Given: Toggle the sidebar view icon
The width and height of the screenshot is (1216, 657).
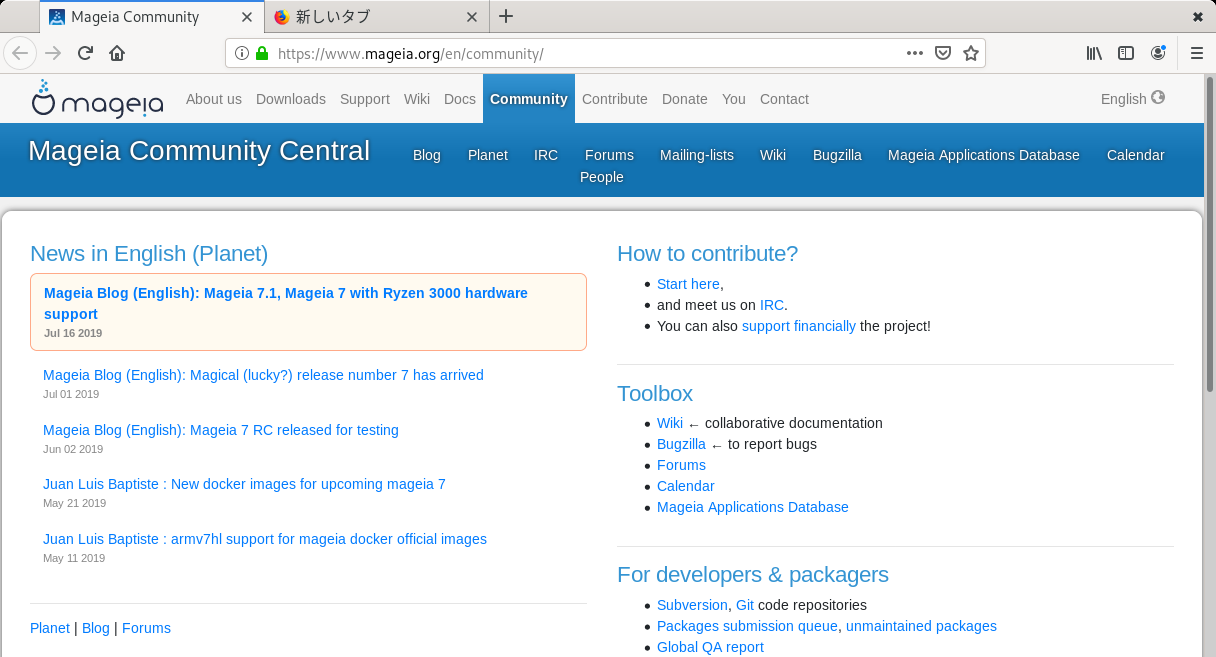Looking at the screenshot, I should pyautogui.click(x=1126, y=53).
